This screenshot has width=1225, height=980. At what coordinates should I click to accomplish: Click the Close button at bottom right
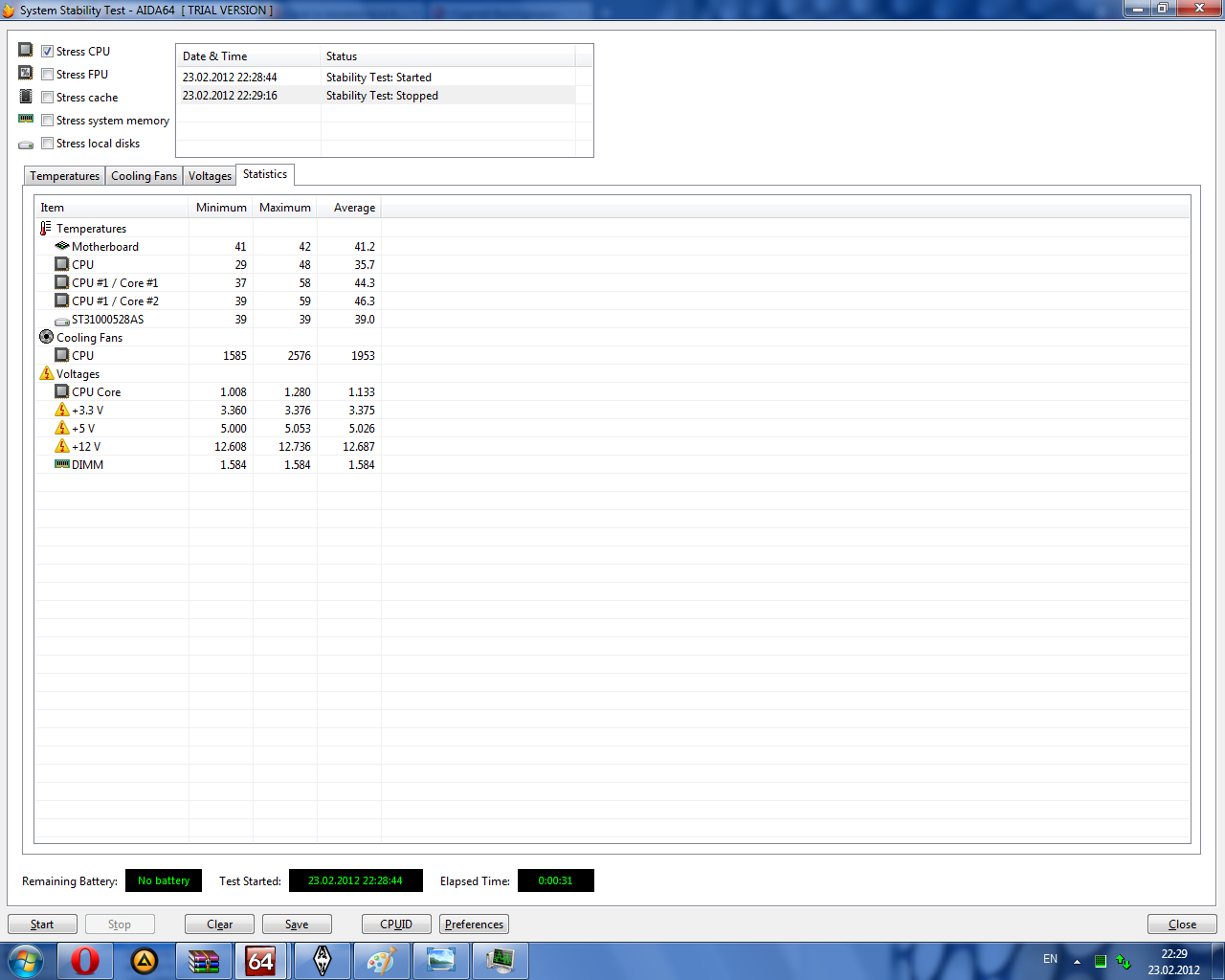click(1182, 924)
